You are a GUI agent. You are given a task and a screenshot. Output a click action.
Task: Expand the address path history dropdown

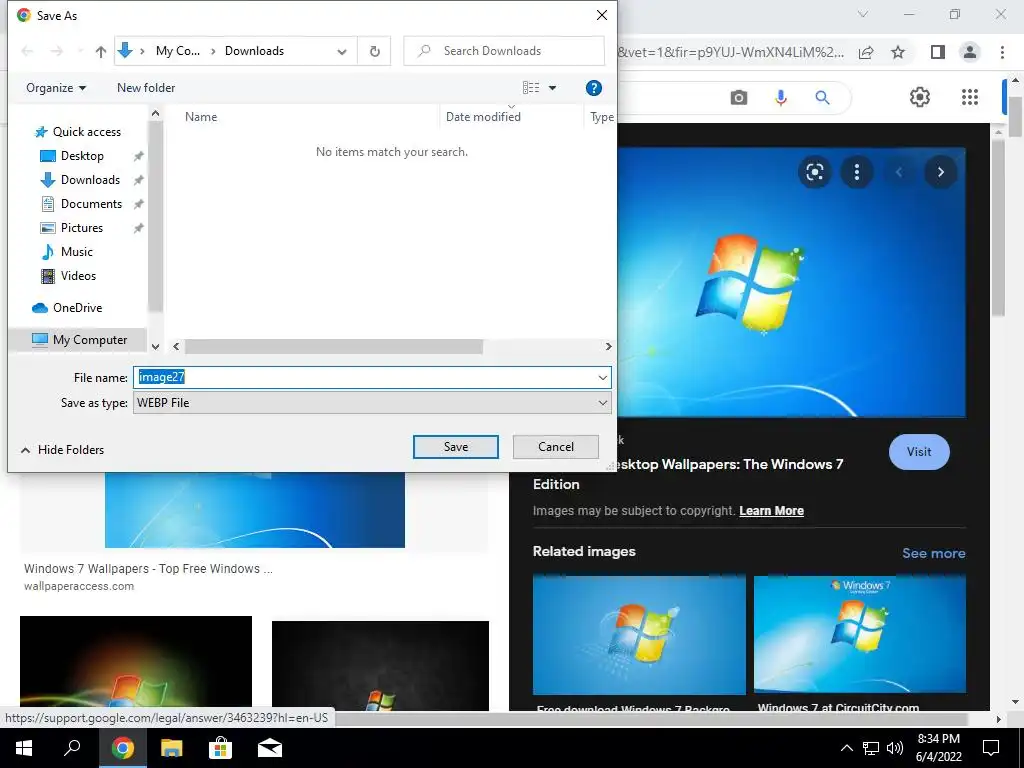[342, 52]
